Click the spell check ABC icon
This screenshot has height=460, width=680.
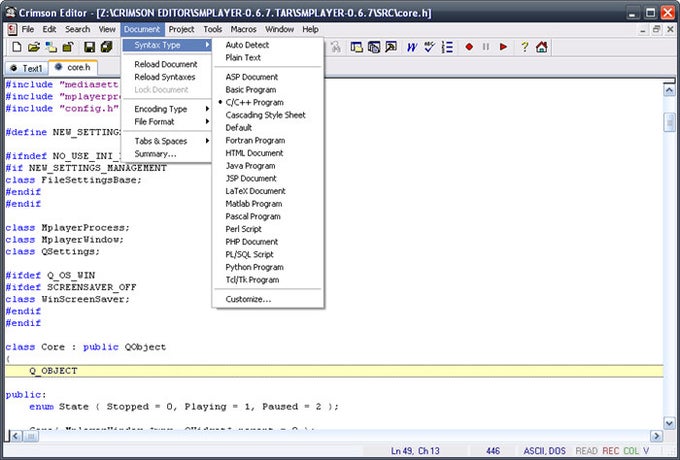click(429, 47)
